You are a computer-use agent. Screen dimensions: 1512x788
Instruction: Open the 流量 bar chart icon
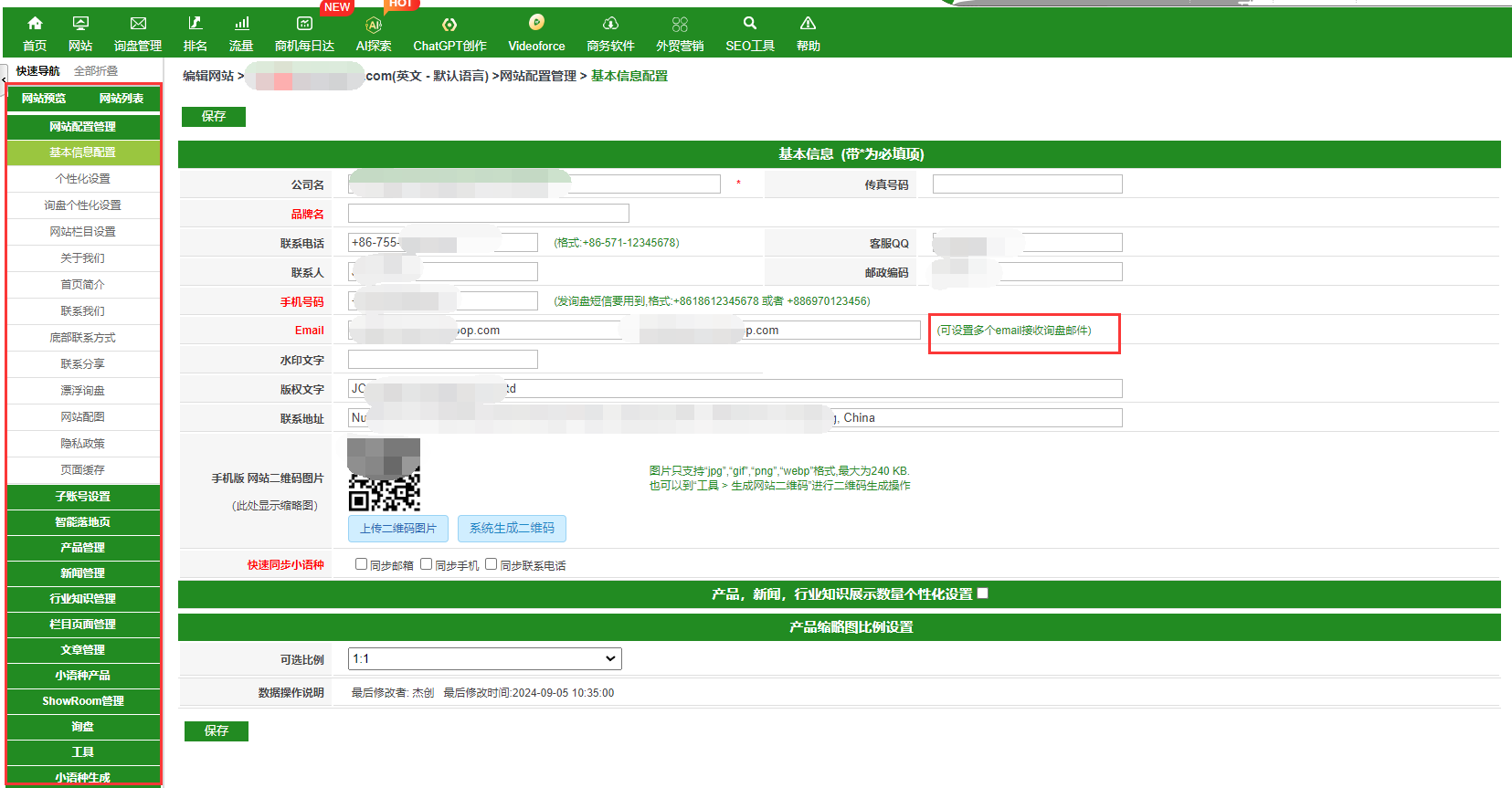click(x=241, y=24)
